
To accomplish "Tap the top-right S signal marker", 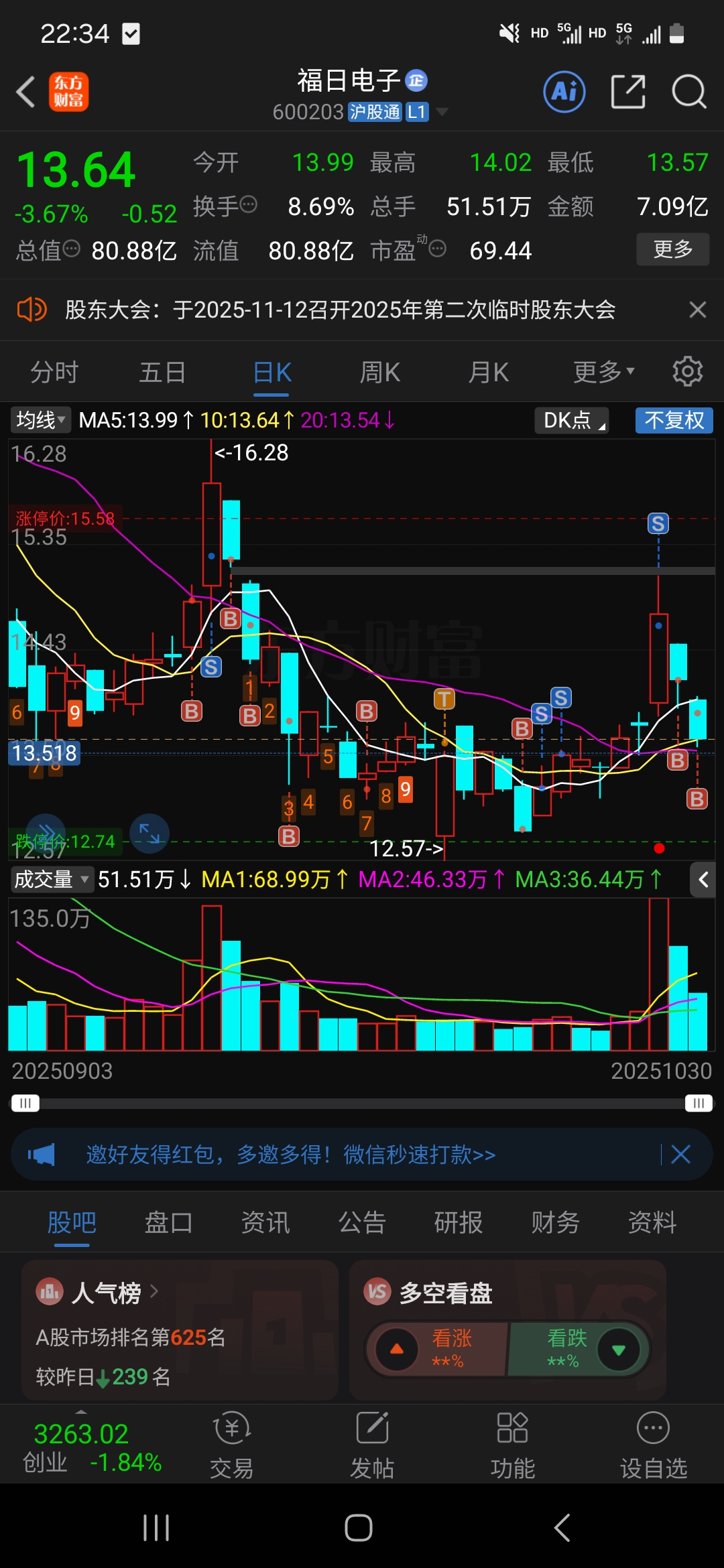I will click(658, 523).
